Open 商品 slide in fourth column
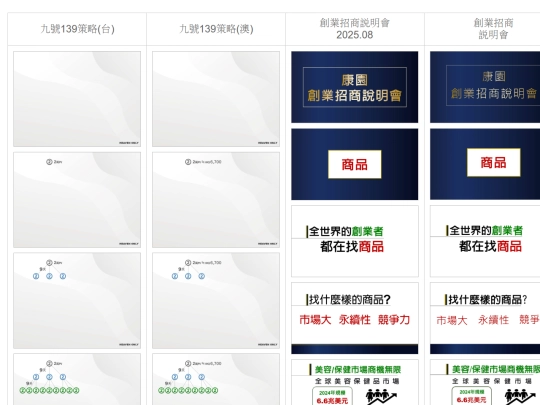Screen dimensions: 540x405 point(485,164)
